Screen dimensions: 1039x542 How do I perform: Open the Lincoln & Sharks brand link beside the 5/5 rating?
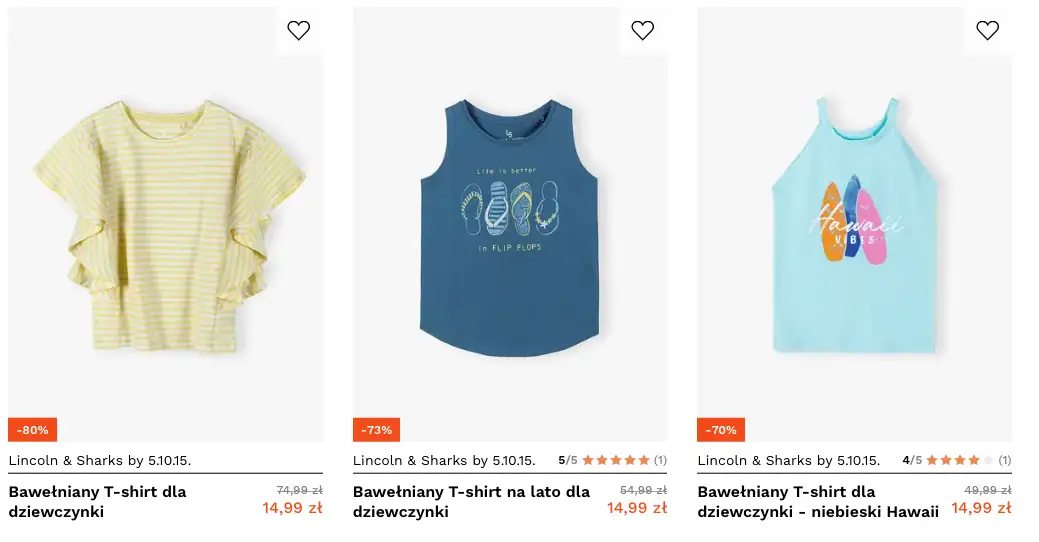(444, 461)
